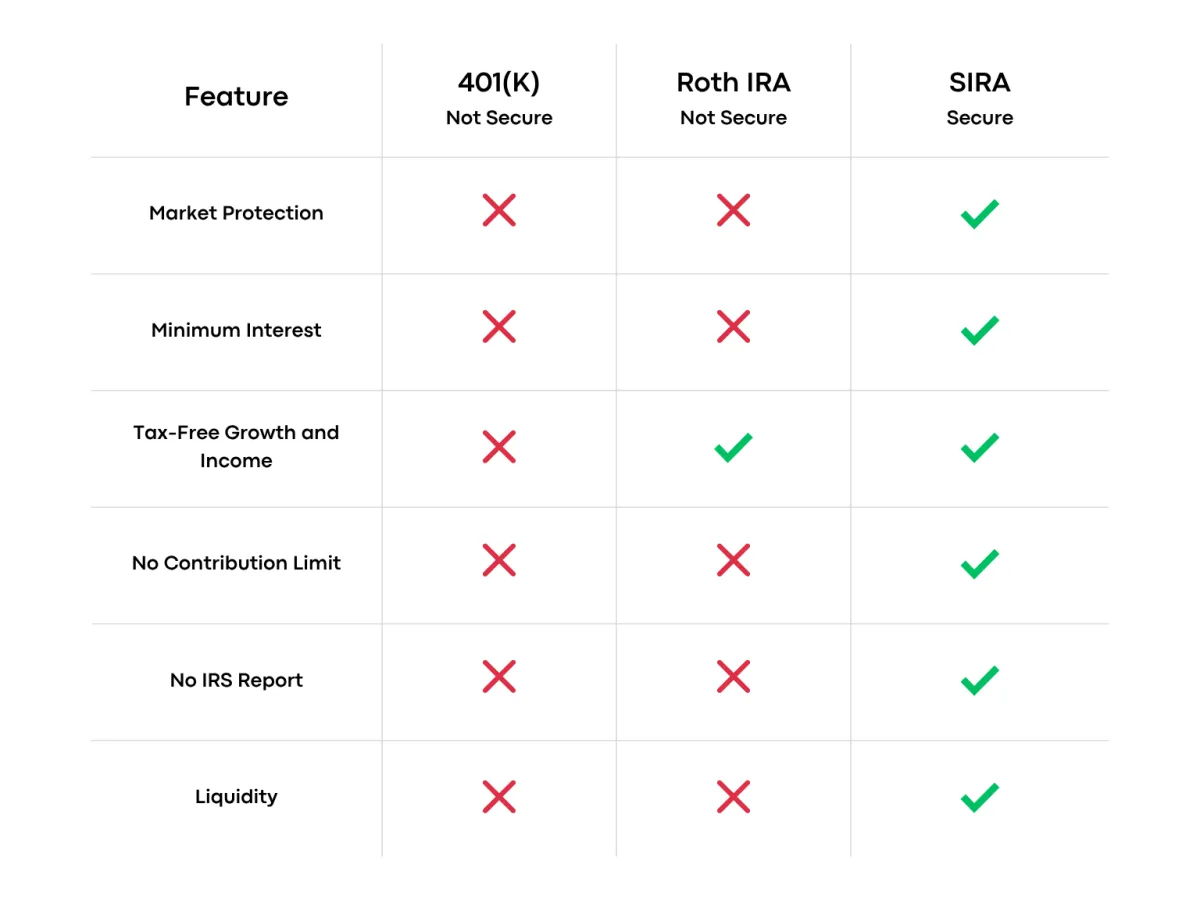The width and height of the screenshot is (1200, 900).
Task: Select the 401(K) column header
Action: coord(499,98)
